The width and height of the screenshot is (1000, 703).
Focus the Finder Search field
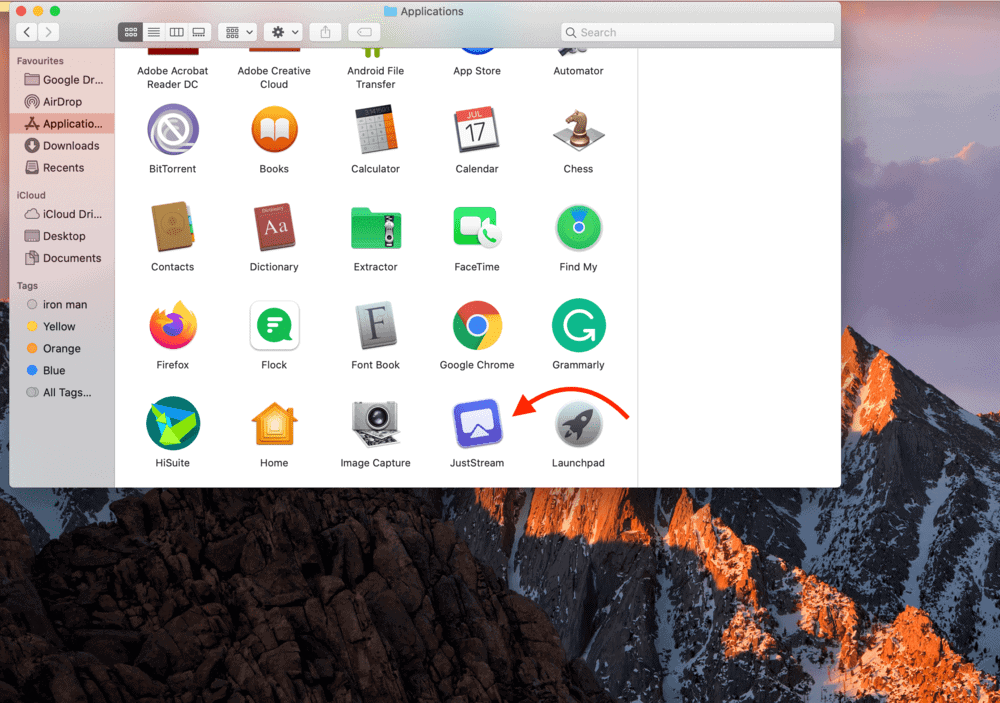pos(698,32)
